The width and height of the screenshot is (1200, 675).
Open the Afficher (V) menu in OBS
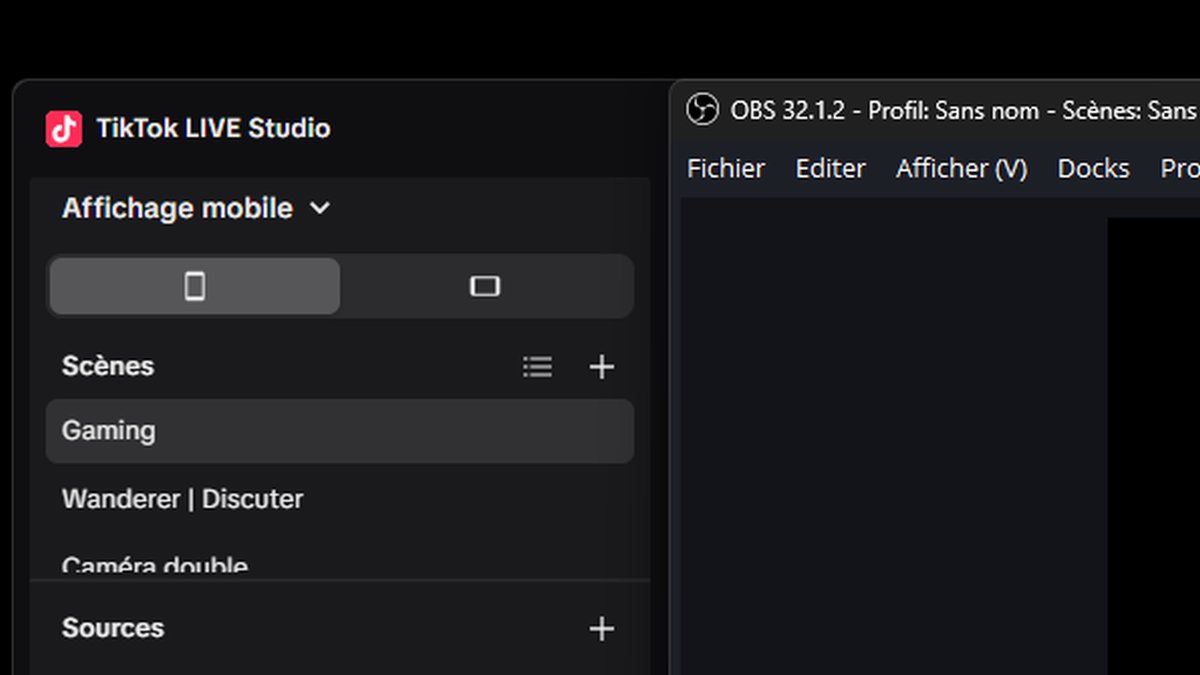pos(962,169)
